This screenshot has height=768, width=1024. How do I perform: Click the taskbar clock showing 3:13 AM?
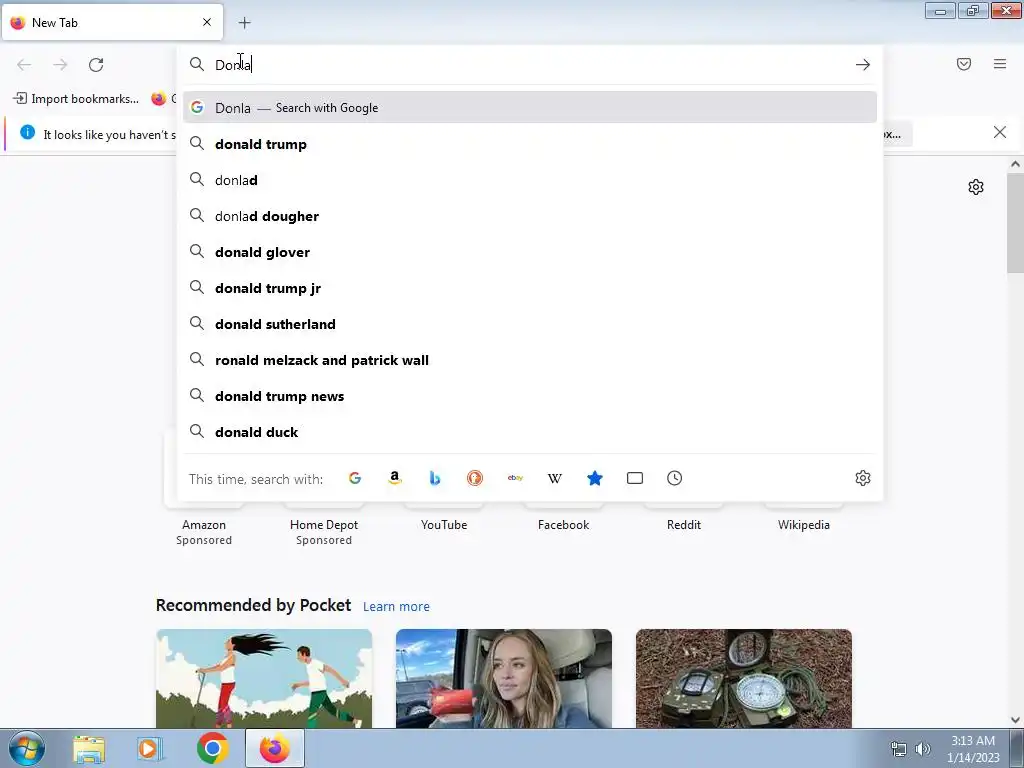[973, 749]
